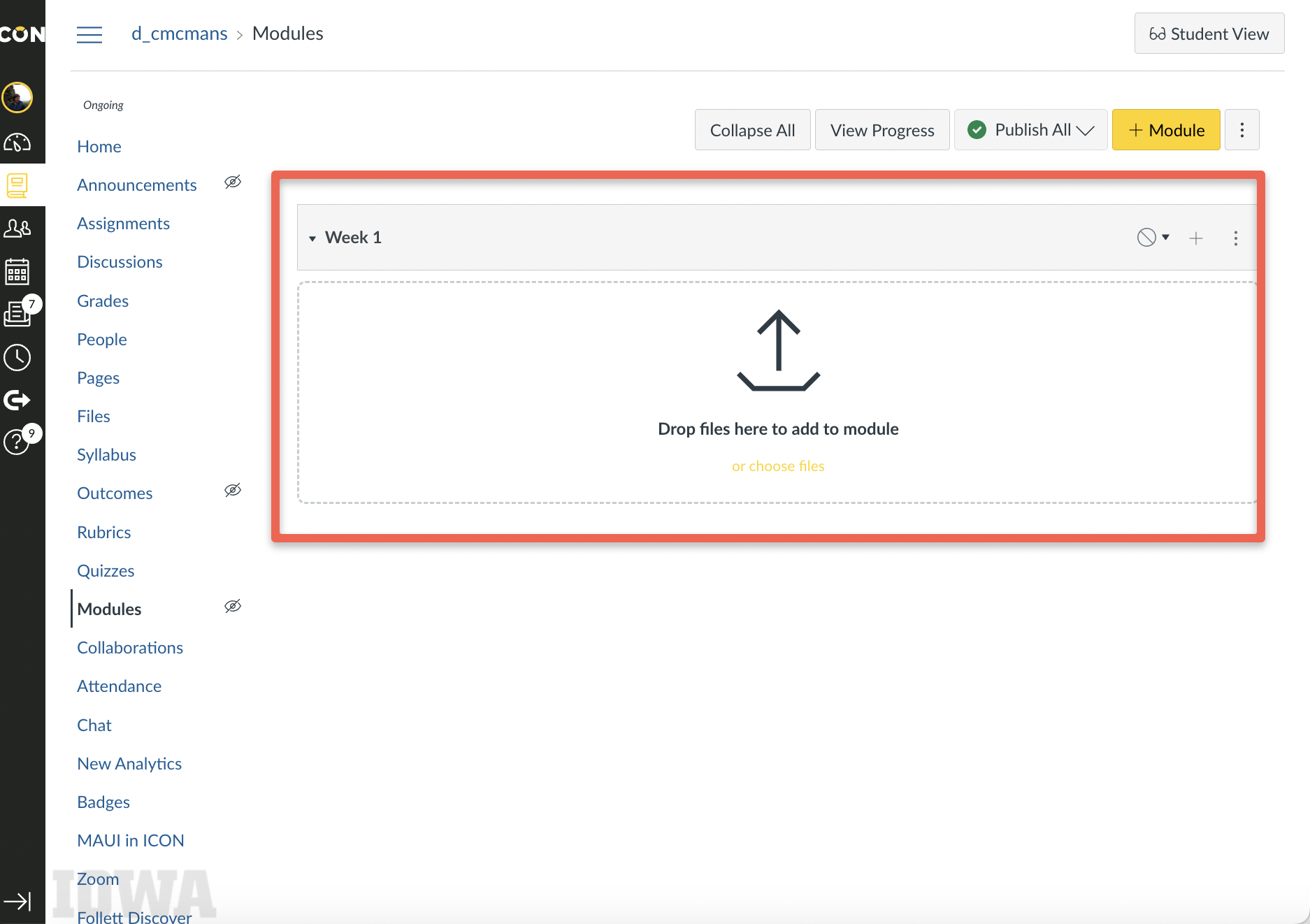Screen dimensions: 1310x924
Task: Open the Publish All dropdown
Action: (1030, 129)
